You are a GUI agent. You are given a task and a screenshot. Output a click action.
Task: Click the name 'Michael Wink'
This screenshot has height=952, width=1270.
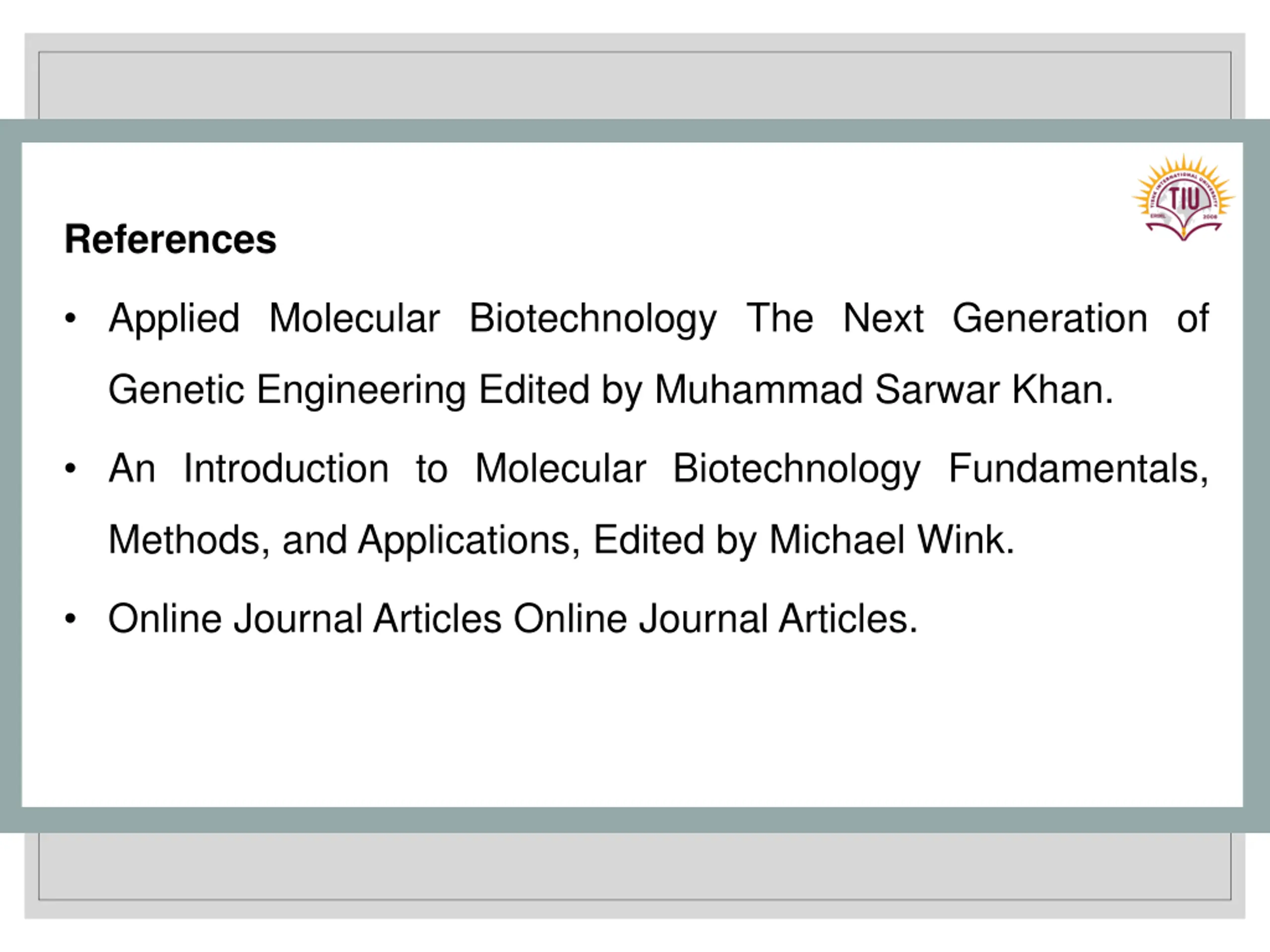pos(891,540)
